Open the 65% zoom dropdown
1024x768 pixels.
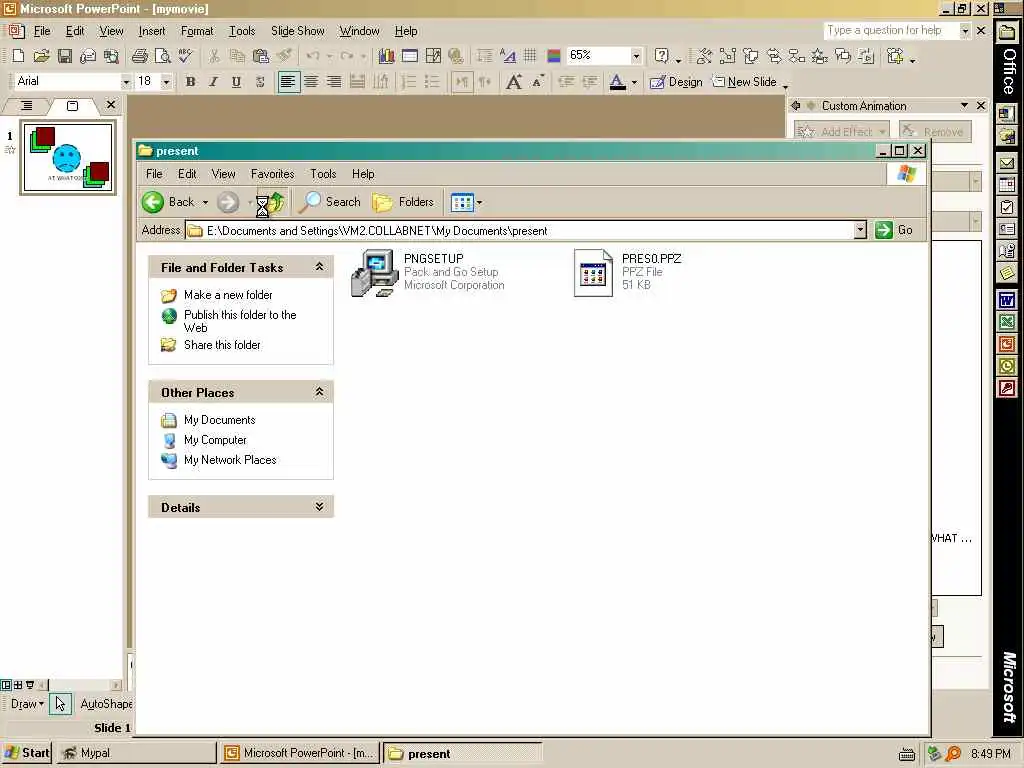coord(635,56)
